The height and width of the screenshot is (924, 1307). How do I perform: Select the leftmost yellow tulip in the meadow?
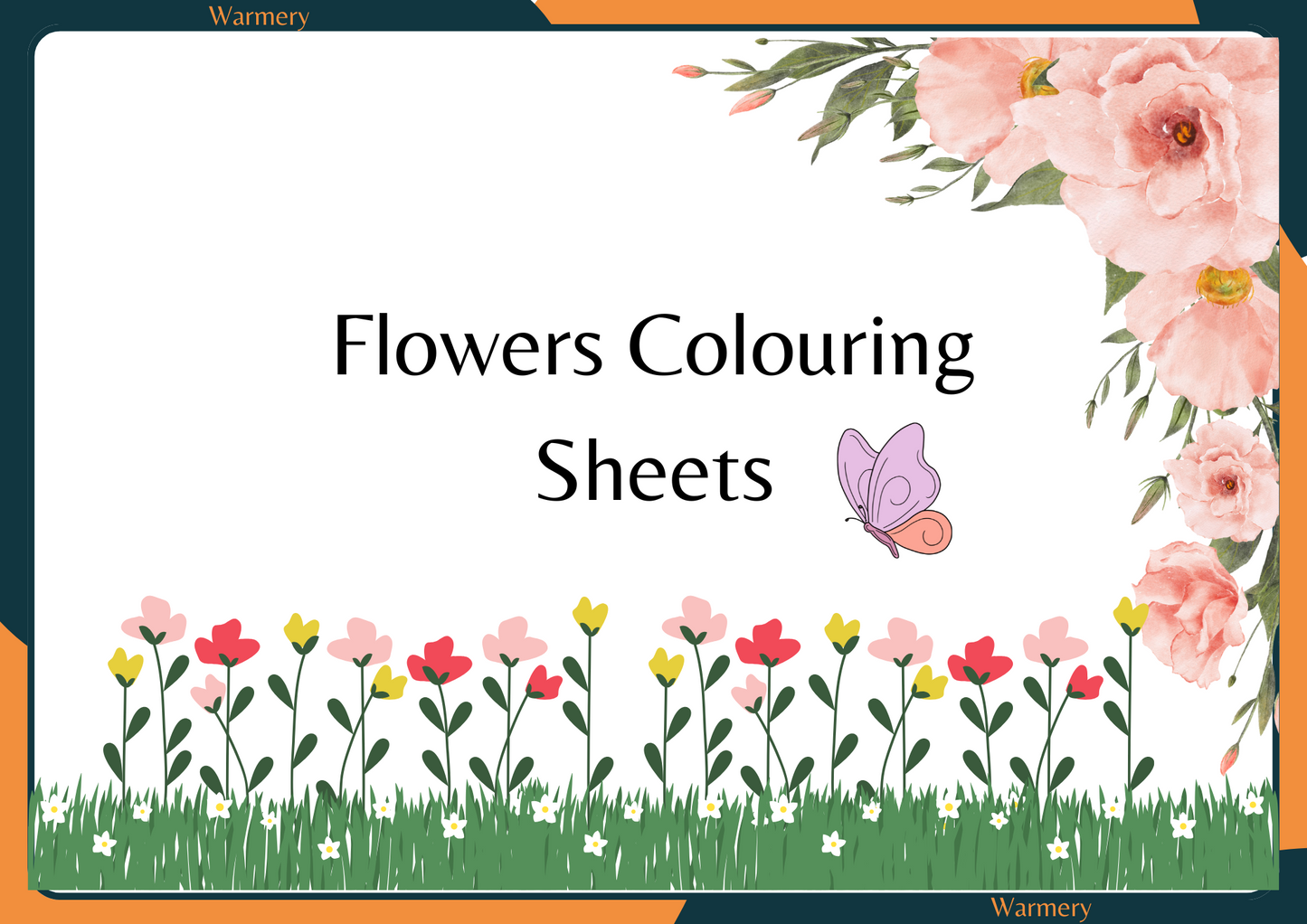[125, 666]
